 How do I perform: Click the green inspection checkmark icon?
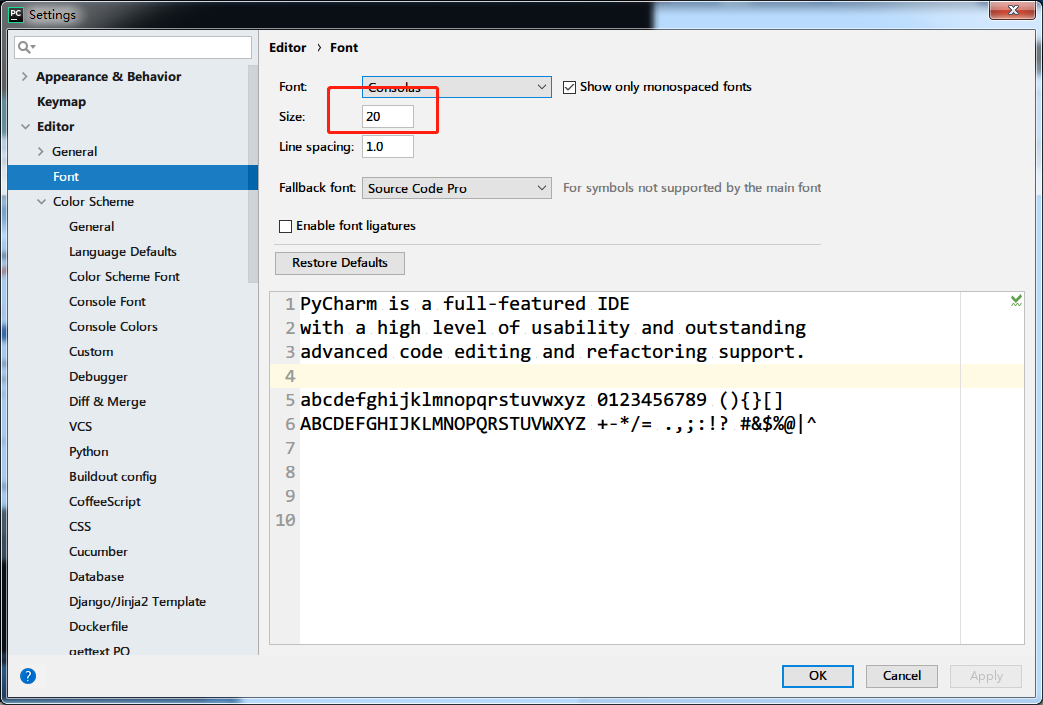[1016, 301]
